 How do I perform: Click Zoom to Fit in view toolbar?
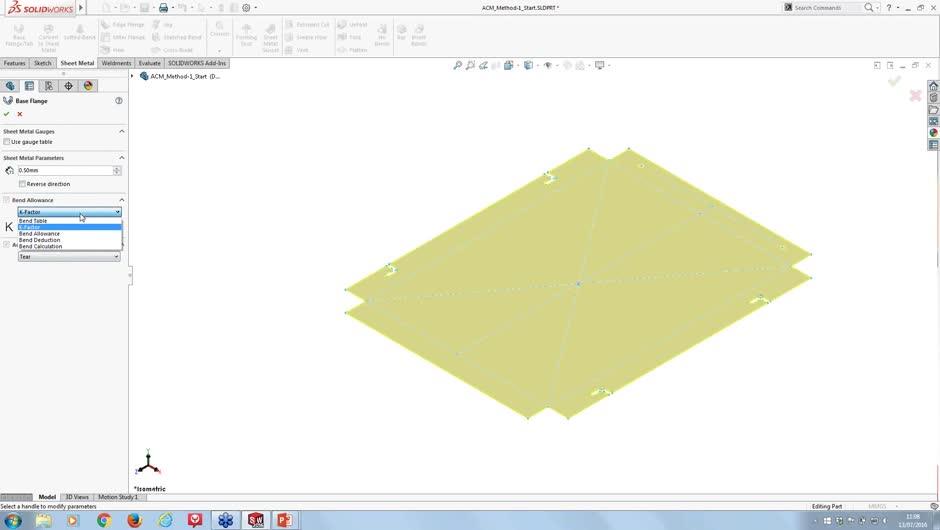(x=457, y=65)
